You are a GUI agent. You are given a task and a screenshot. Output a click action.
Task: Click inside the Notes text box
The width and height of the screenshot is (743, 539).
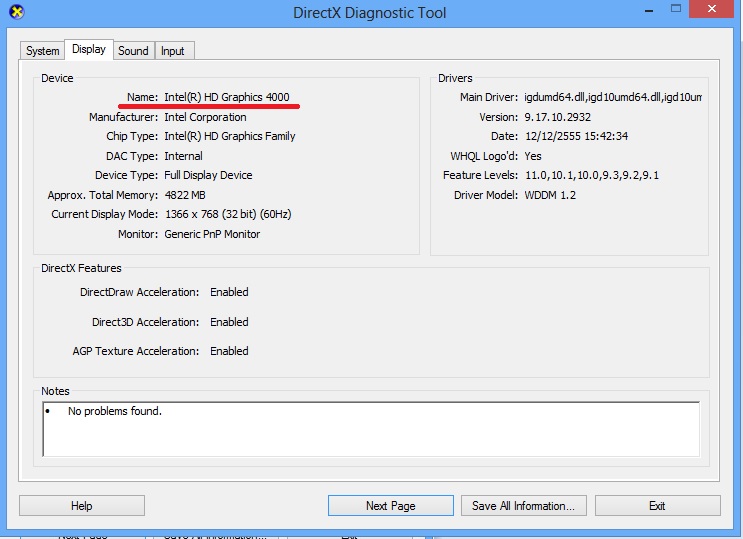pos(371,429)
